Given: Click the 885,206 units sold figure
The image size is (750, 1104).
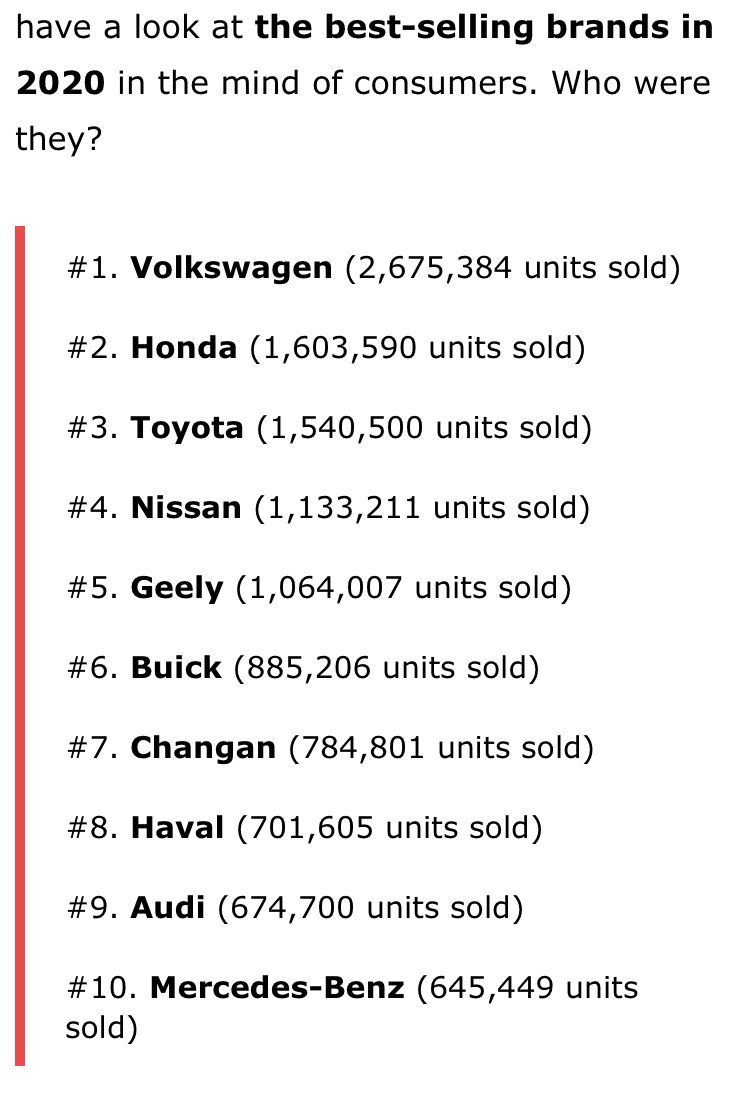Looking at the screenshot, I should [387, 667].
